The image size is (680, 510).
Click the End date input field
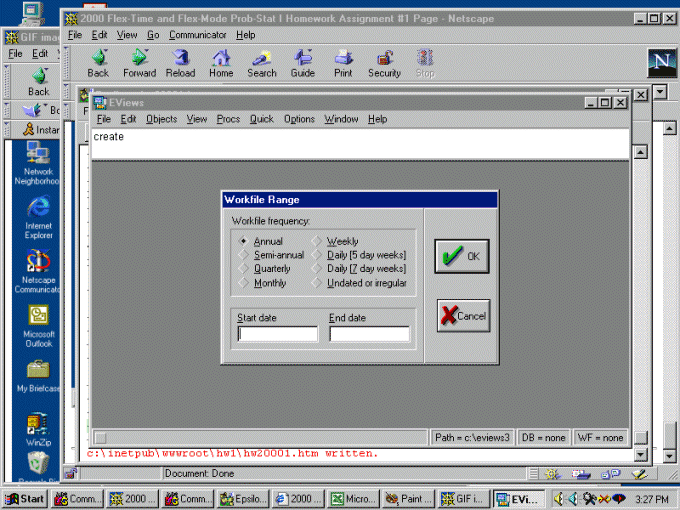point(369,334)
